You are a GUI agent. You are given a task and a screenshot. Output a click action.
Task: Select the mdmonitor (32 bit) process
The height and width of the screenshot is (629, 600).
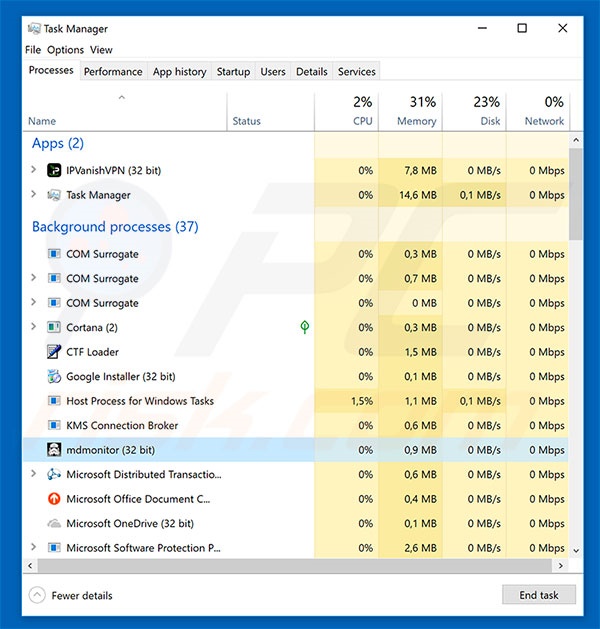[x=296, y=450]
